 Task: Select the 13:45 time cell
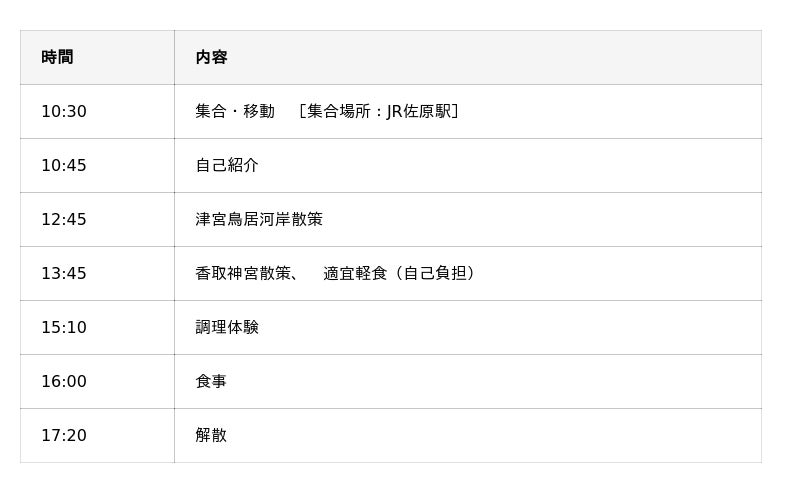(64, 274)
